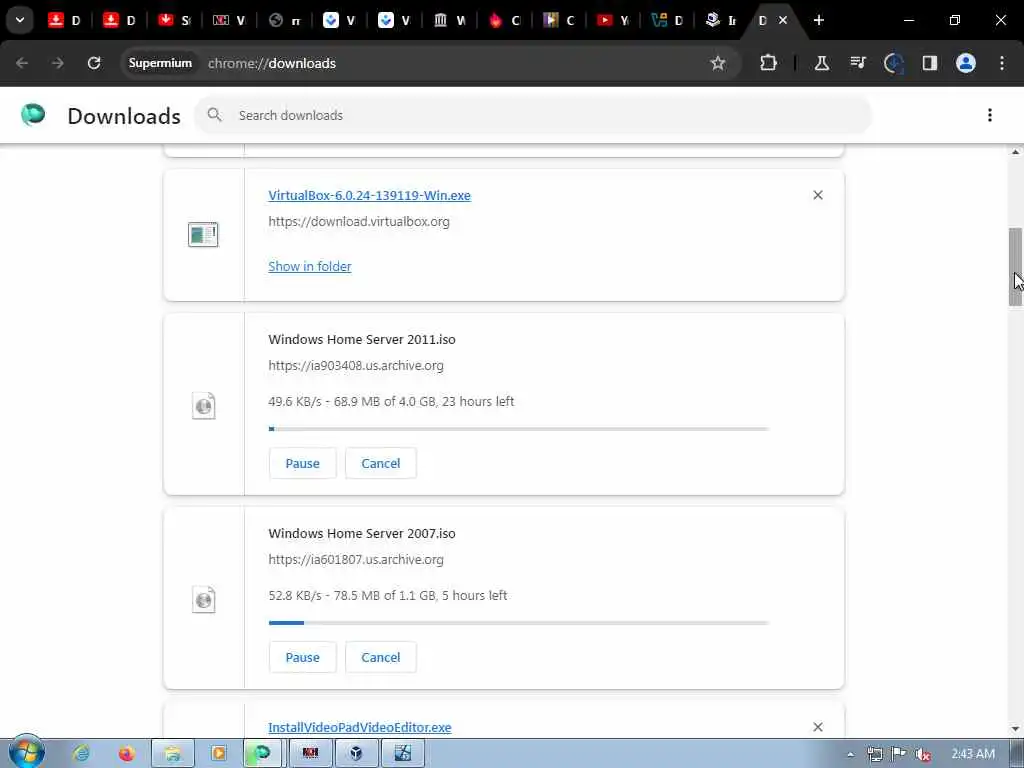
Task: Switch to the globe icon tab
Action: (x=283, y=20)
